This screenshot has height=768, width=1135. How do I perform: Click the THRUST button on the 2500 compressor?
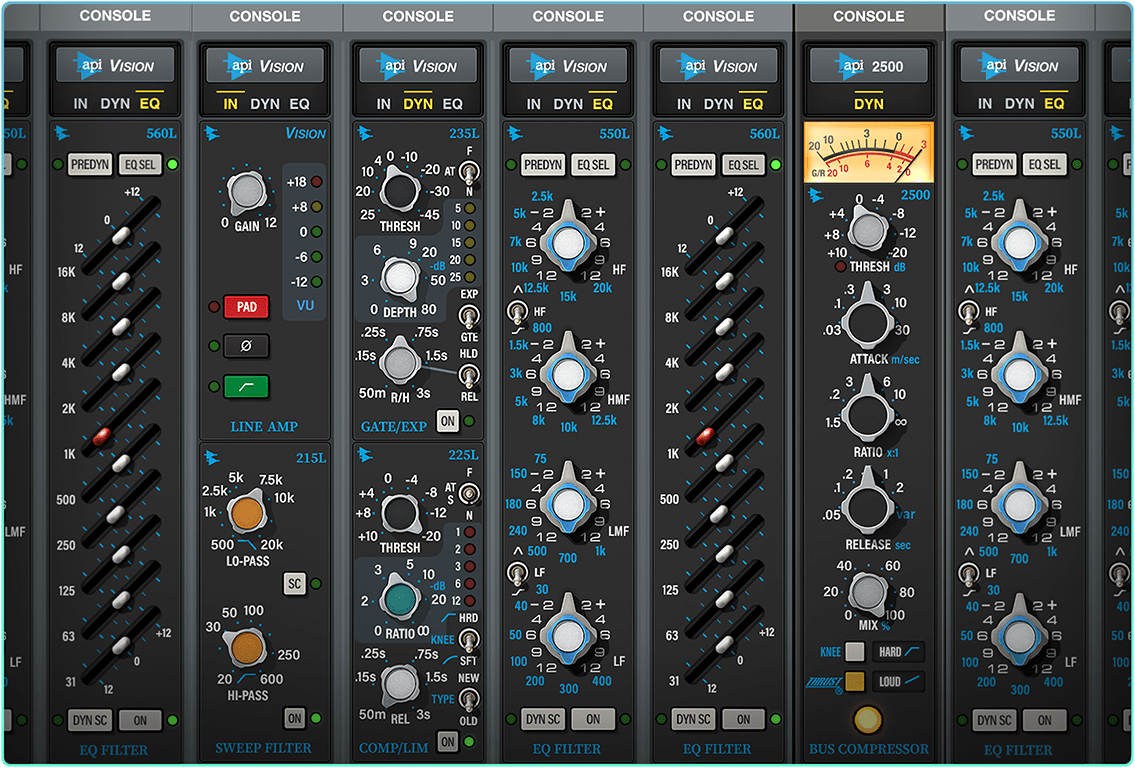click(855, 681)
